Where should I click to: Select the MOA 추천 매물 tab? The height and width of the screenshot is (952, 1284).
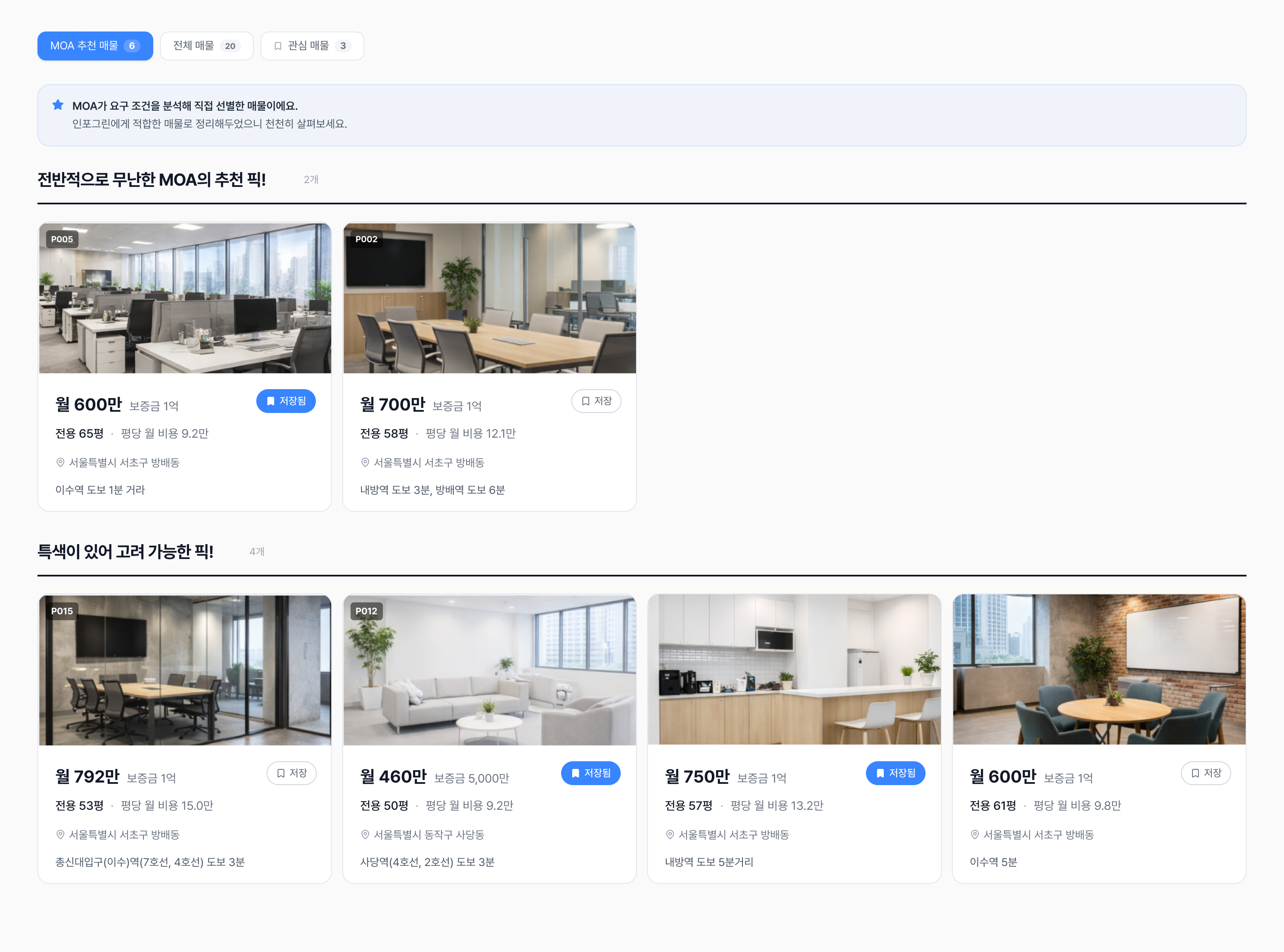click(95, 46)
